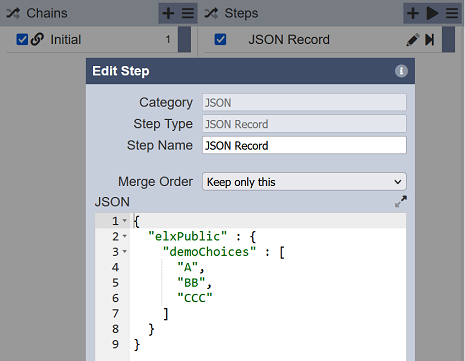465x361 pixels.
Task: Open the Merge Order dropdown
Action: (x=304, y=182)
